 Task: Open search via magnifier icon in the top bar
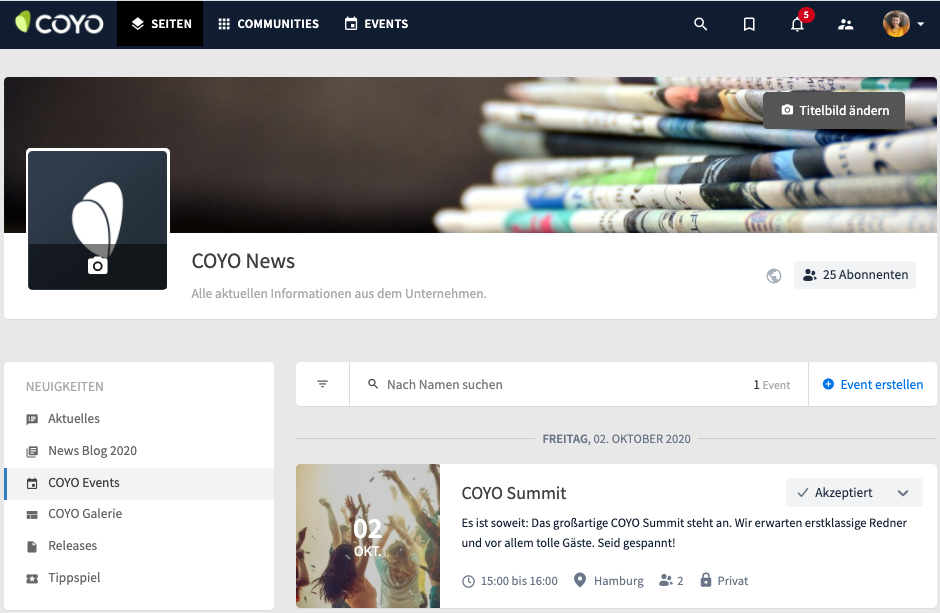(700, 24)
